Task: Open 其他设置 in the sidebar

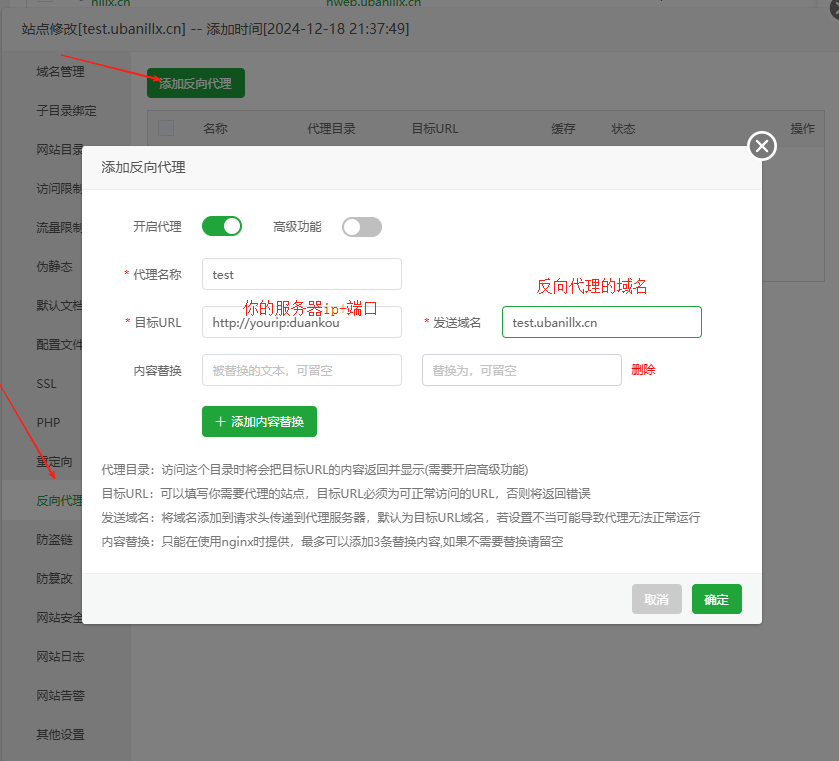Action: click(60, 735)
